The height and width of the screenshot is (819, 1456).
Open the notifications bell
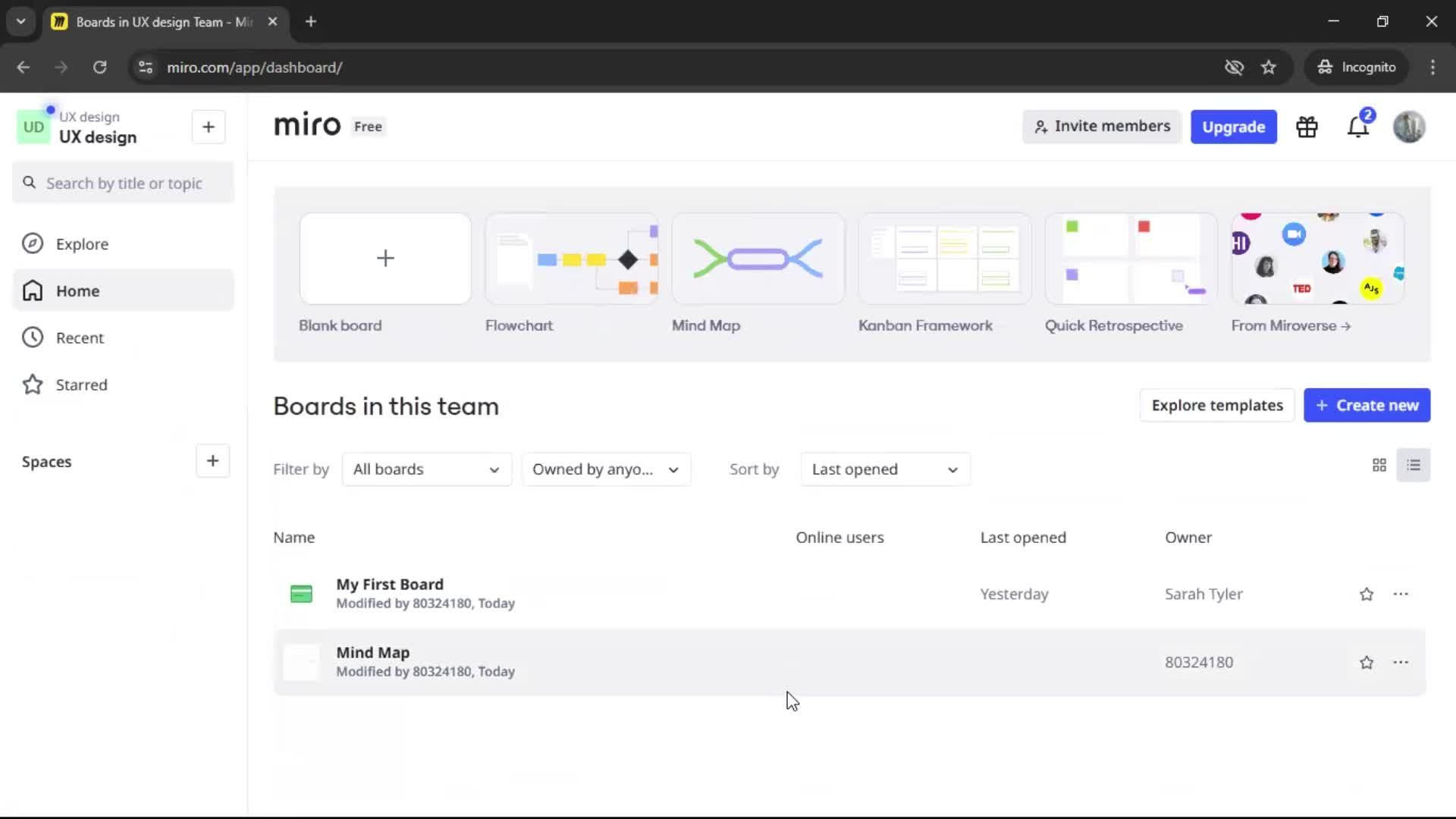click(1358, 127)
